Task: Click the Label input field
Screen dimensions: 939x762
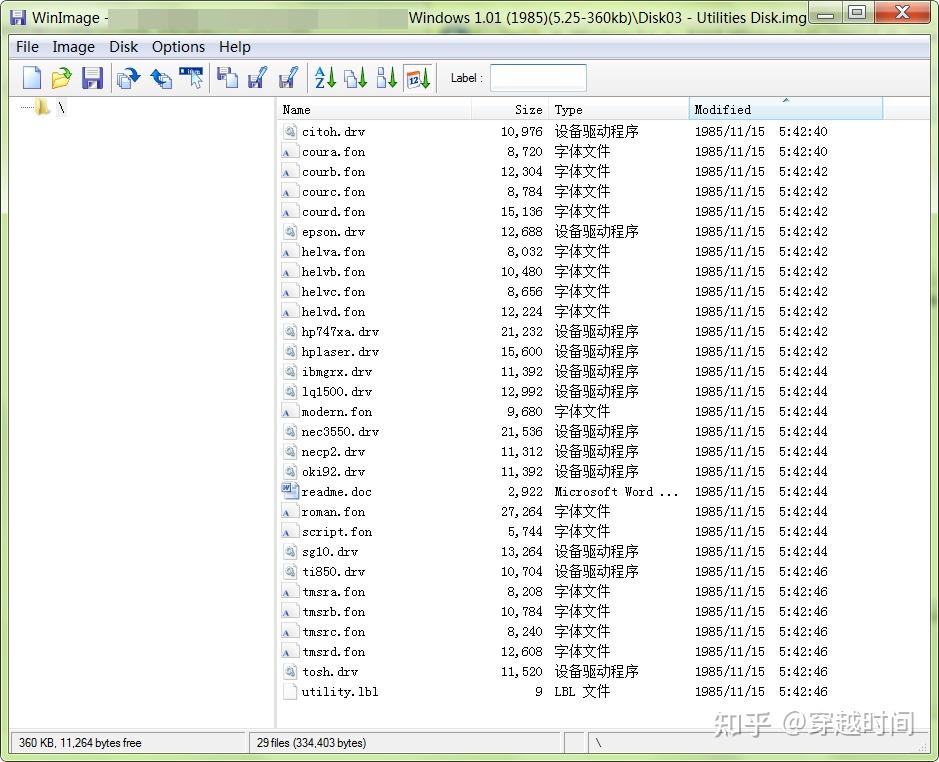Action: pyautogui.click(x=537, y=77)
